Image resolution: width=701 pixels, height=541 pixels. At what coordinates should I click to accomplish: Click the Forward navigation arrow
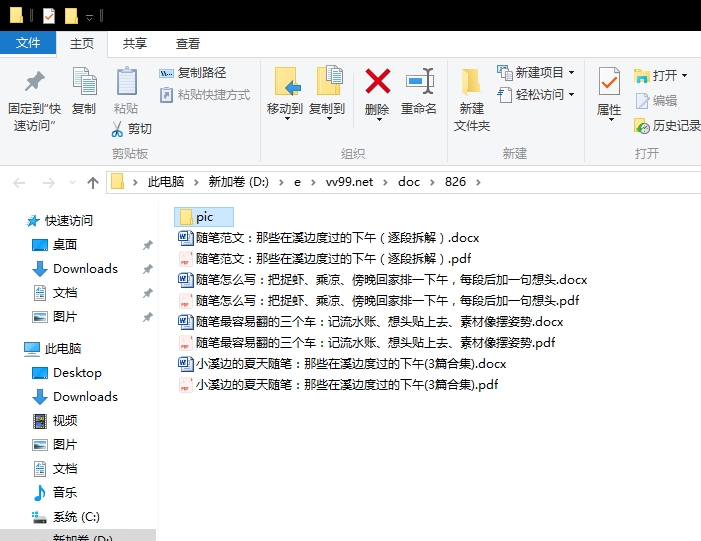(48, 182)
